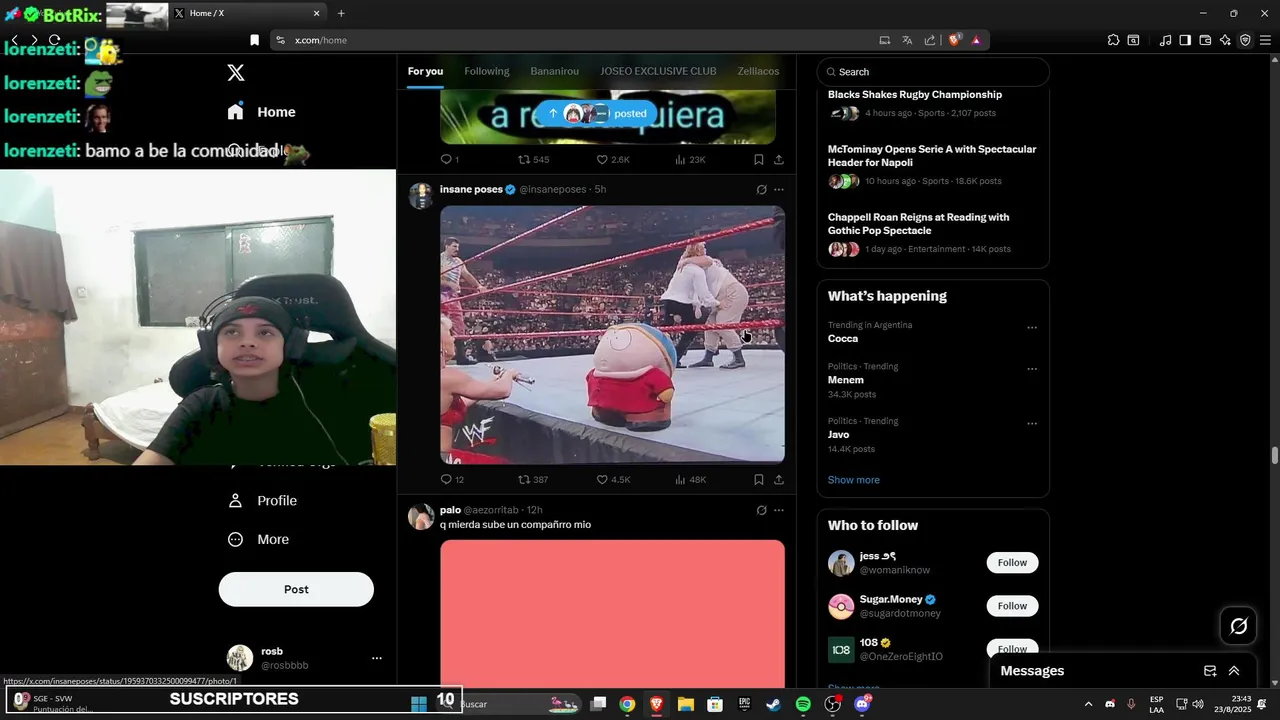Click the Brave Rewards triangle icon
The height and width of the screenshot is (720, 1280).
tap(976, 40)
